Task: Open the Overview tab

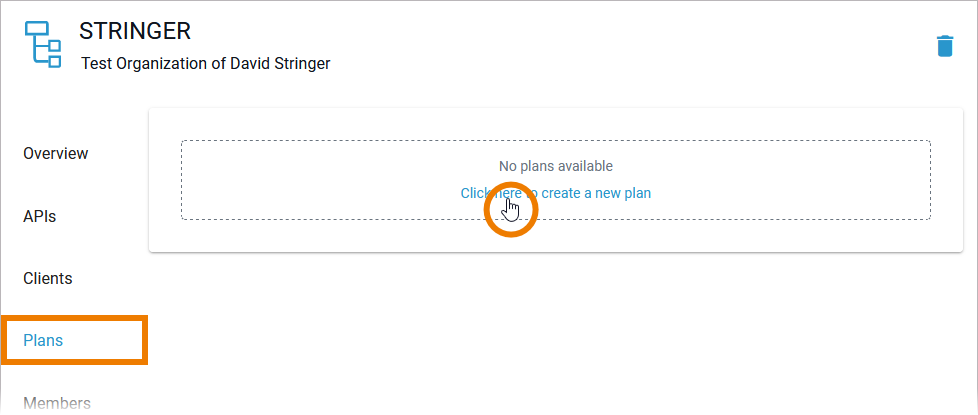Action: click(56, 154)
